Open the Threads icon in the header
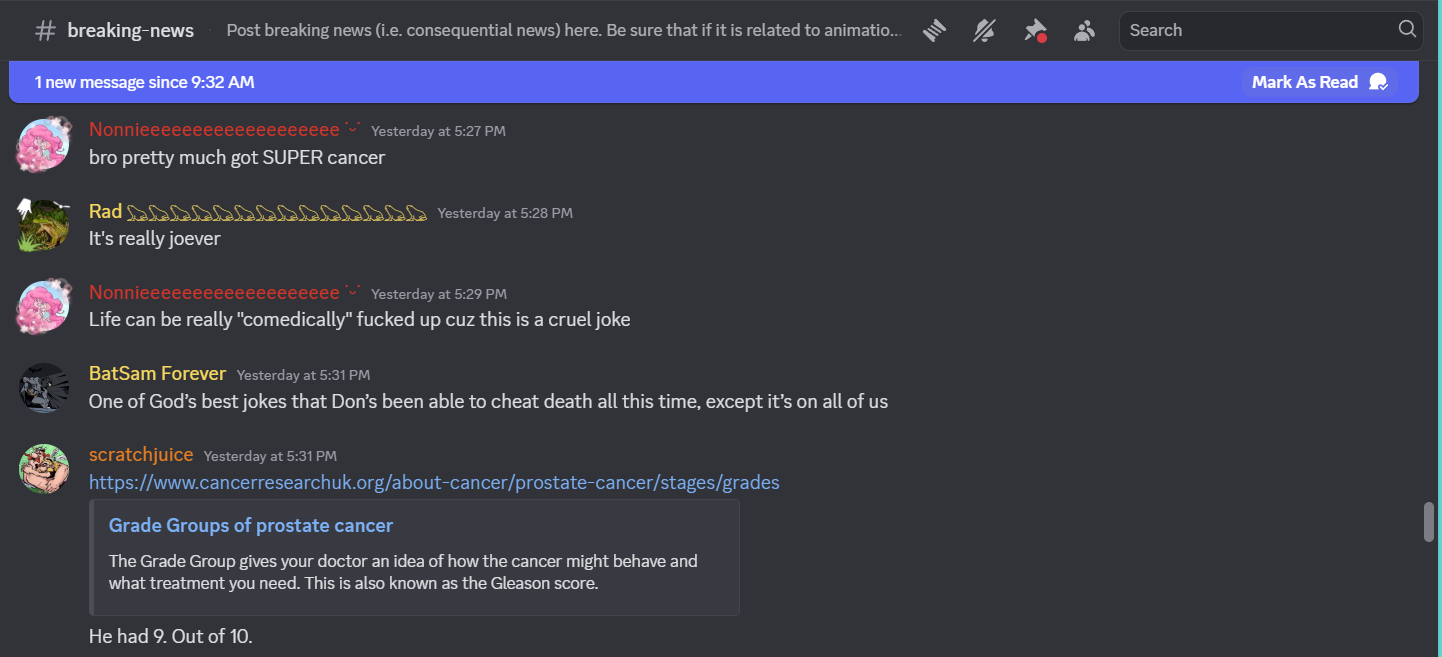This screenshot has height=657, width=1442. coord(934,30)
